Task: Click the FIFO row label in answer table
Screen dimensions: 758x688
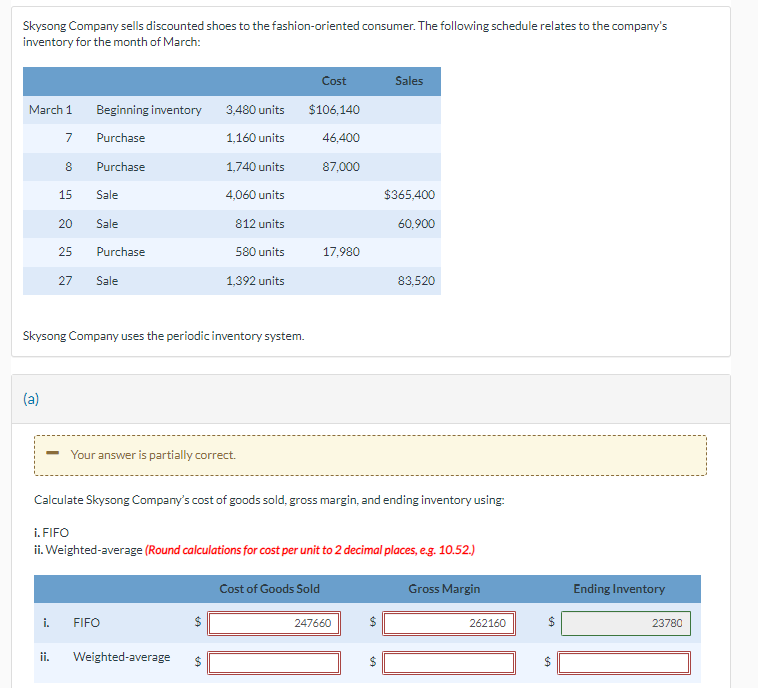Action: point(87,623)
